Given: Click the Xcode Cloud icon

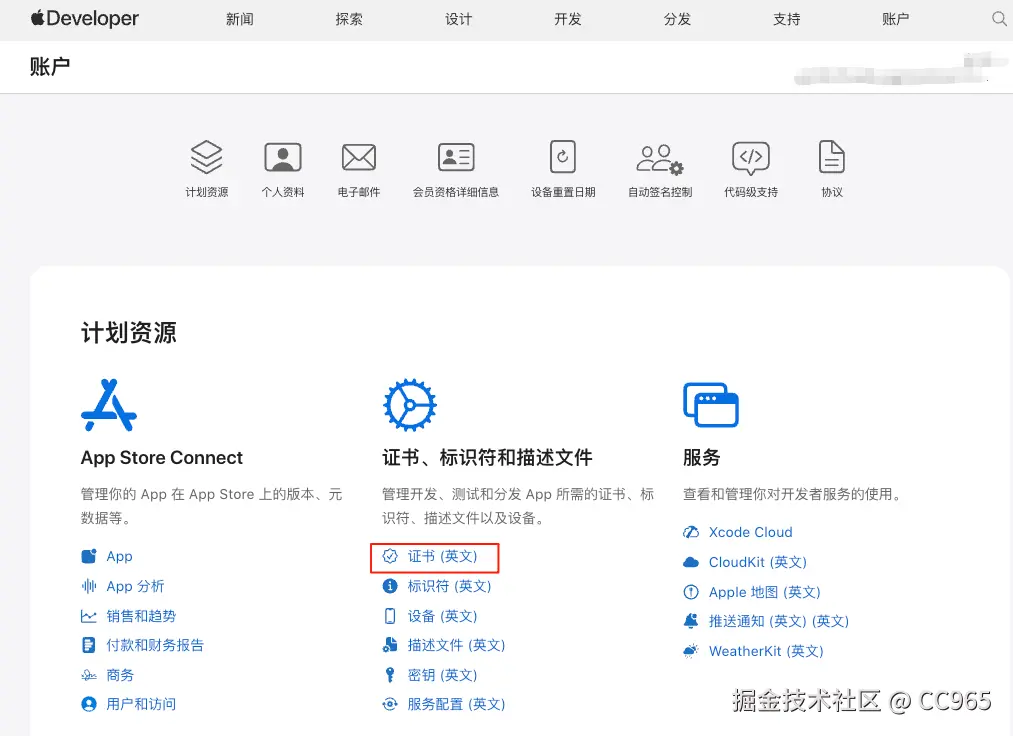Looking at the screenshot, I should [691, 532].
